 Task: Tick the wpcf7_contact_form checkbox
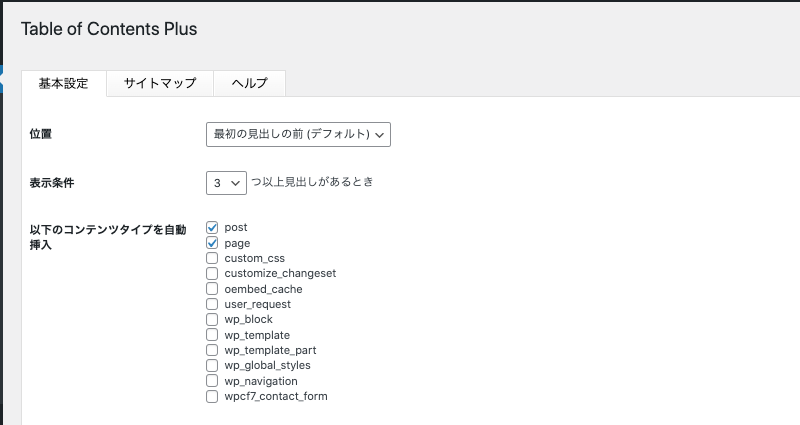coord(212,396)
